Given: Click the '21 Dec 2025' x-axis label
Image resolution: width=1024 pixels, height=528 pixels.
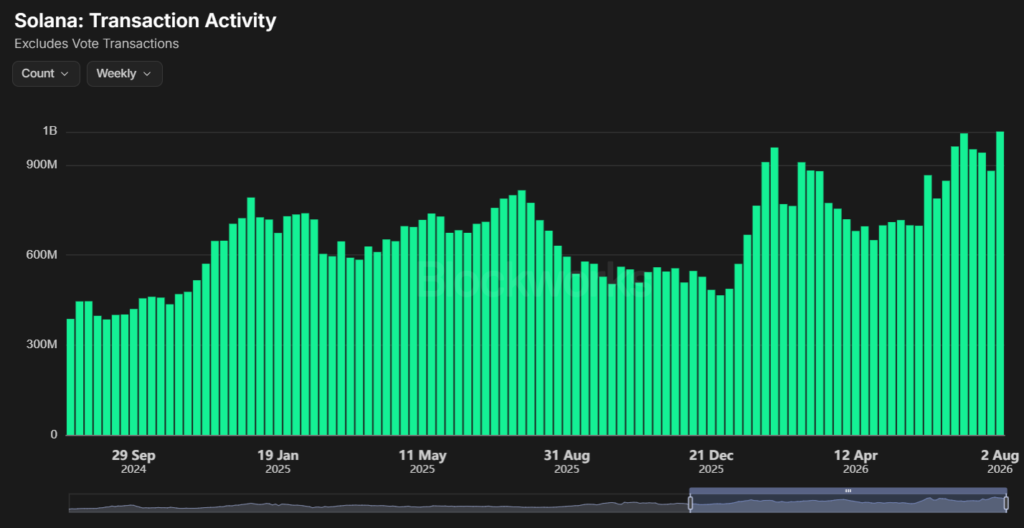Looking at the screenshot, I should (711, 462).
